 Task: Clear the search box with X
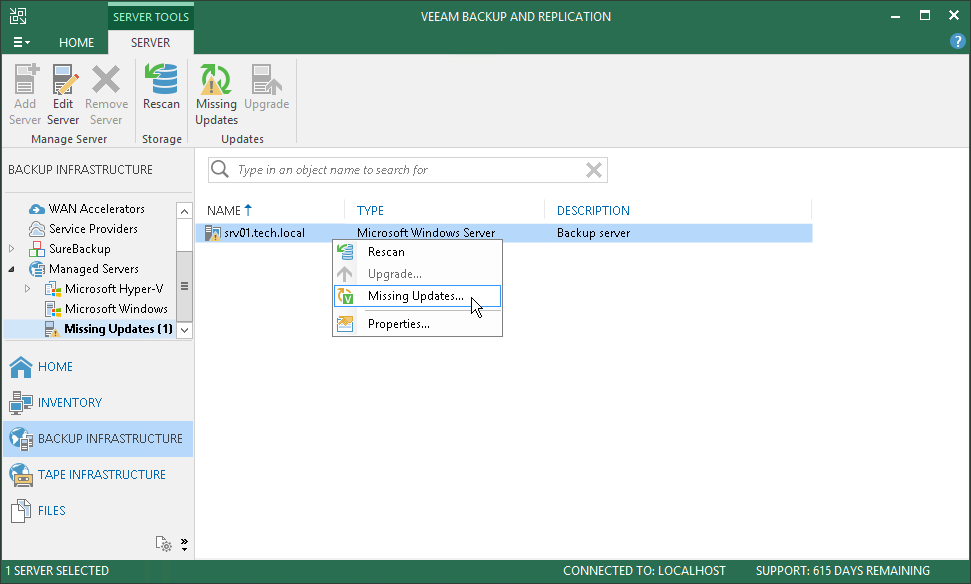(594, 170)
